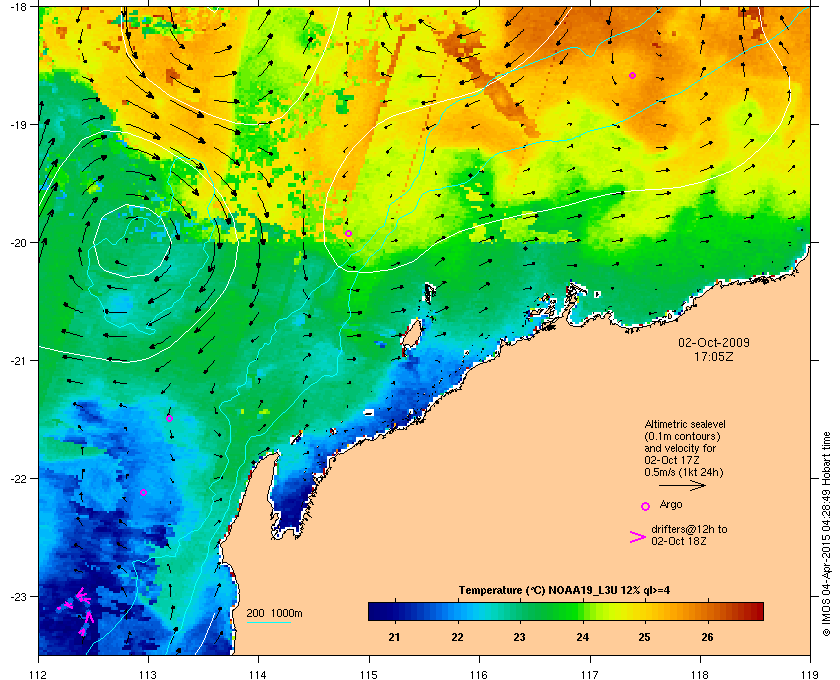The image size is (840, 680).
Task: Click the '-23' latitude axis label
Action: click(x=18, y=596)
